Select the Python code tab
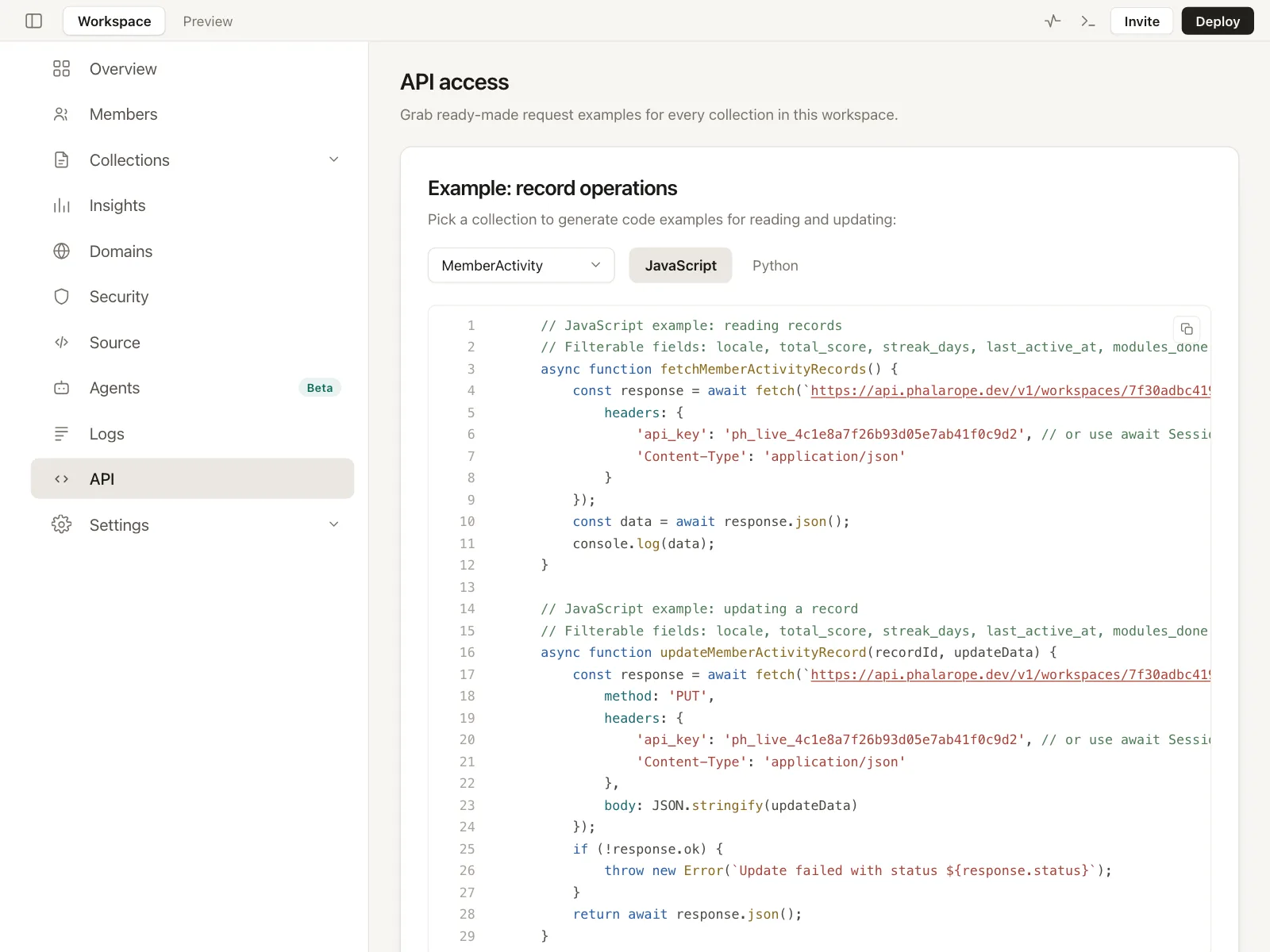This screenshot has height=952, width=1270. click(775, 265)
